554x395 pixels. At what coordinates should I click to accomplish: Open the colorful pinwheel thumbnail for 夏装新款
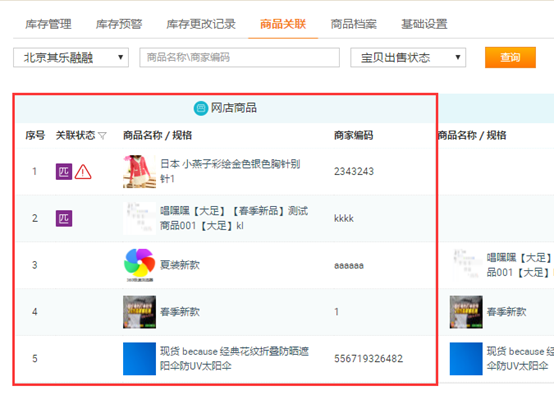point(140,265)
